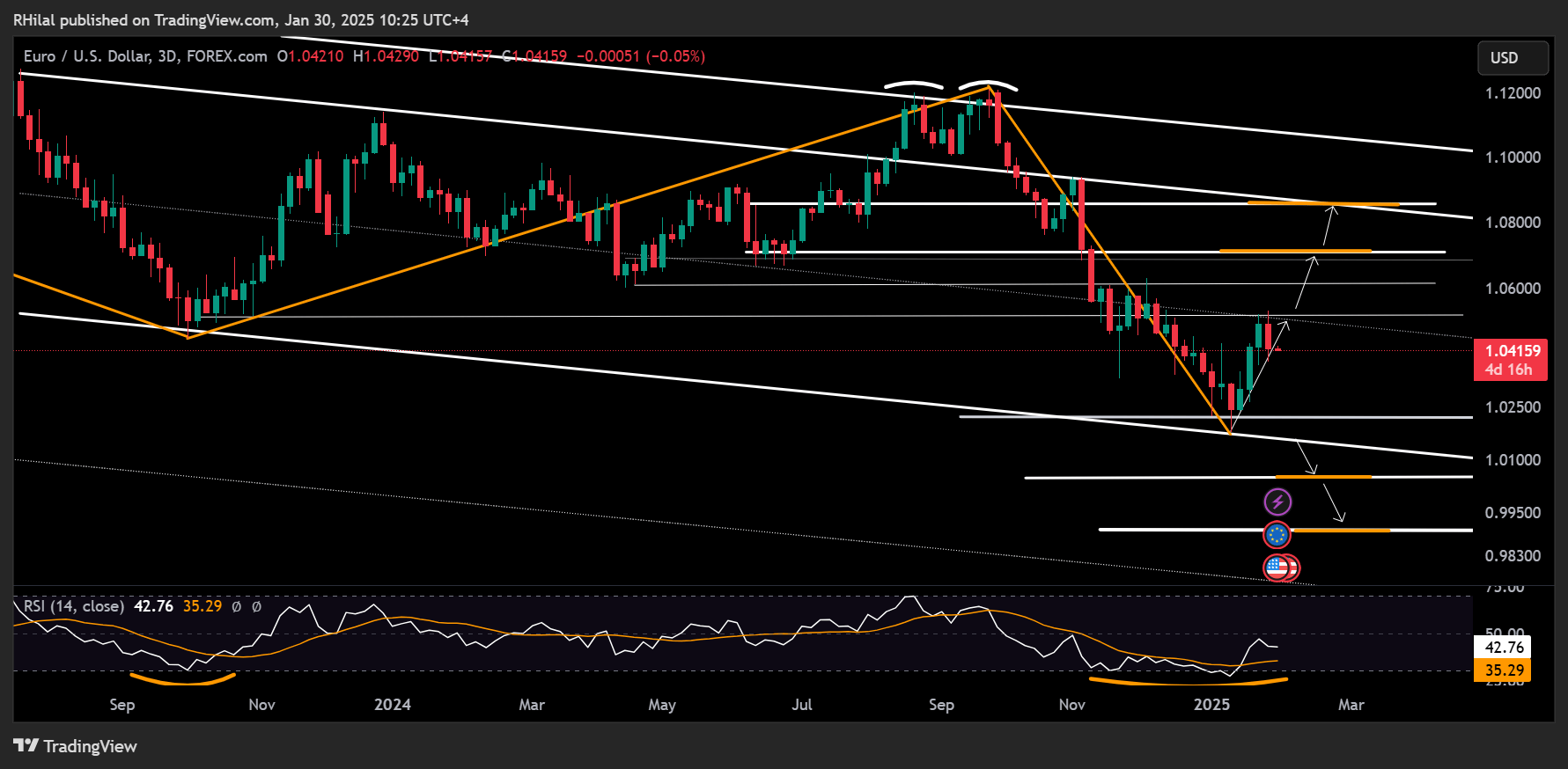
Task: Click the May time axis label
Action: click(x=662, y=705)
